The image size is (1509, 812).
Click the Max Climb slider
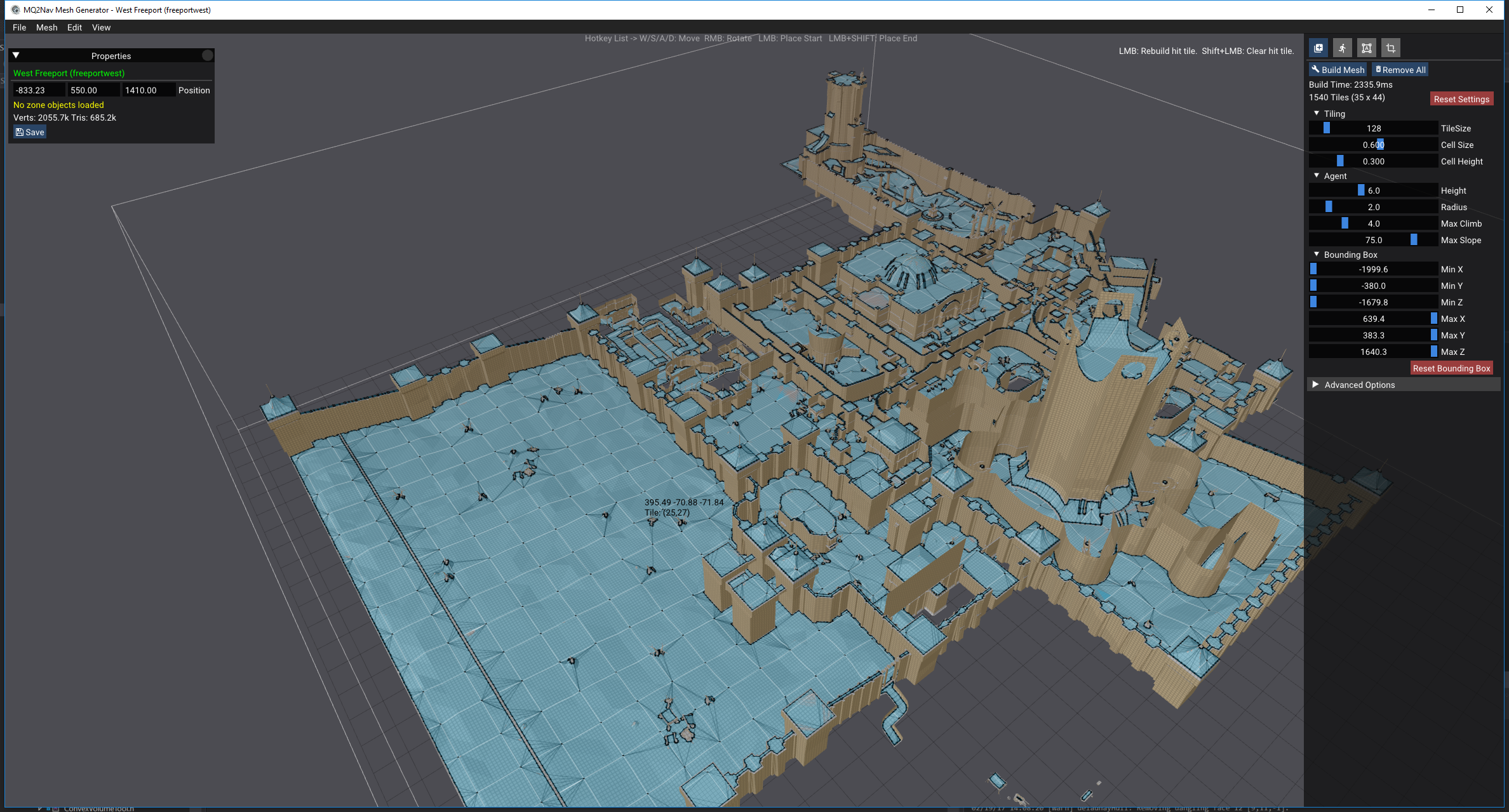(1373, 223)
